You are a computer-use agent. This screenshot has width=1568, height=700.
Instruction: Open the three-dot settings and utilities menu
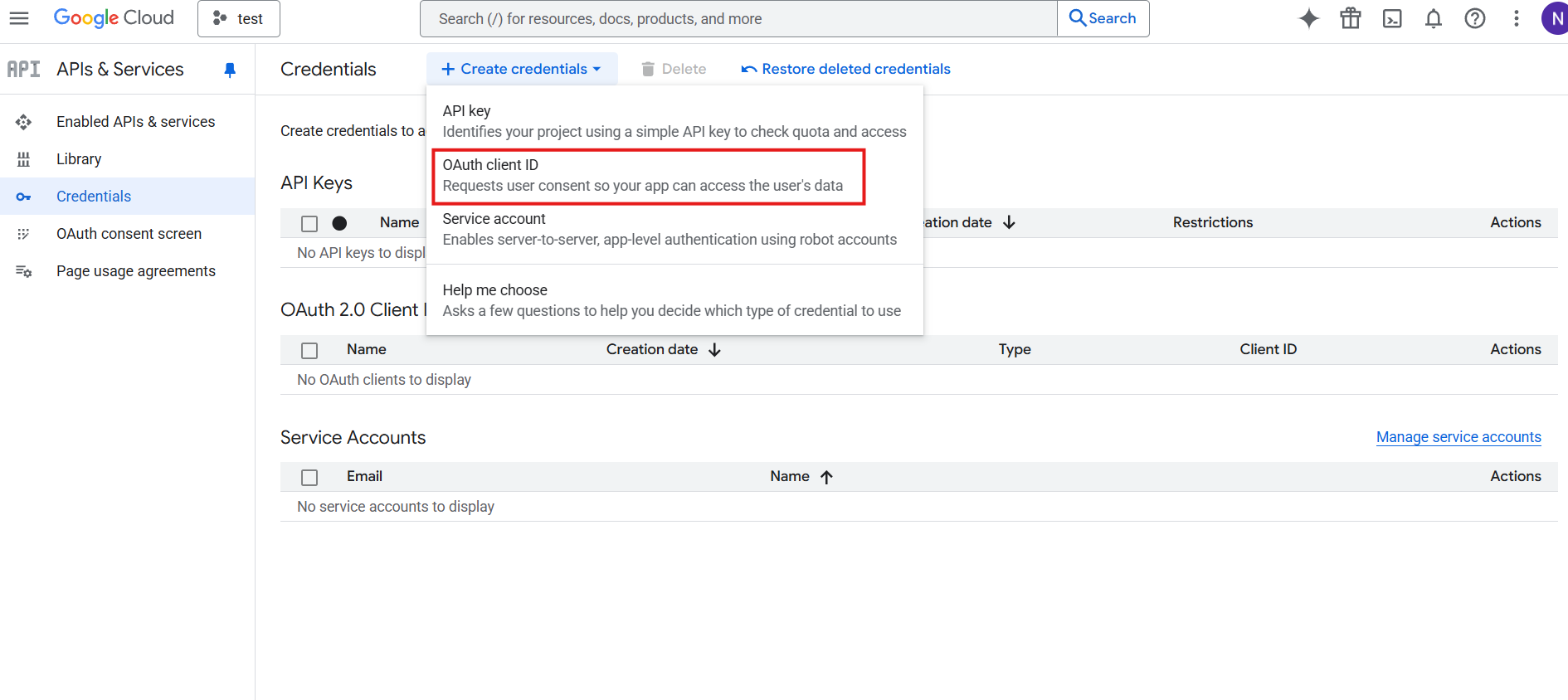tap(1516, 18)
